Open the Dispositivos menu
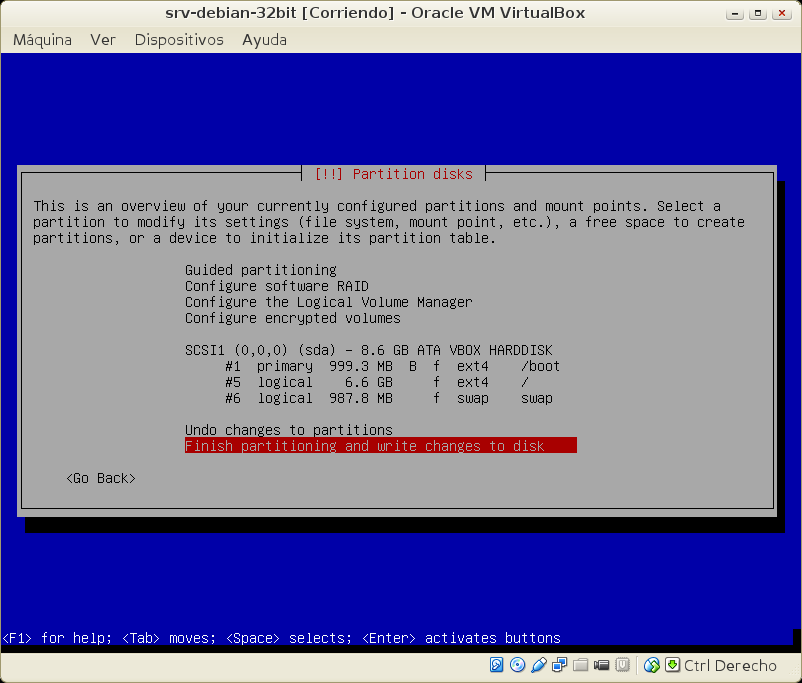802x683 pixels. click(179, 40)
